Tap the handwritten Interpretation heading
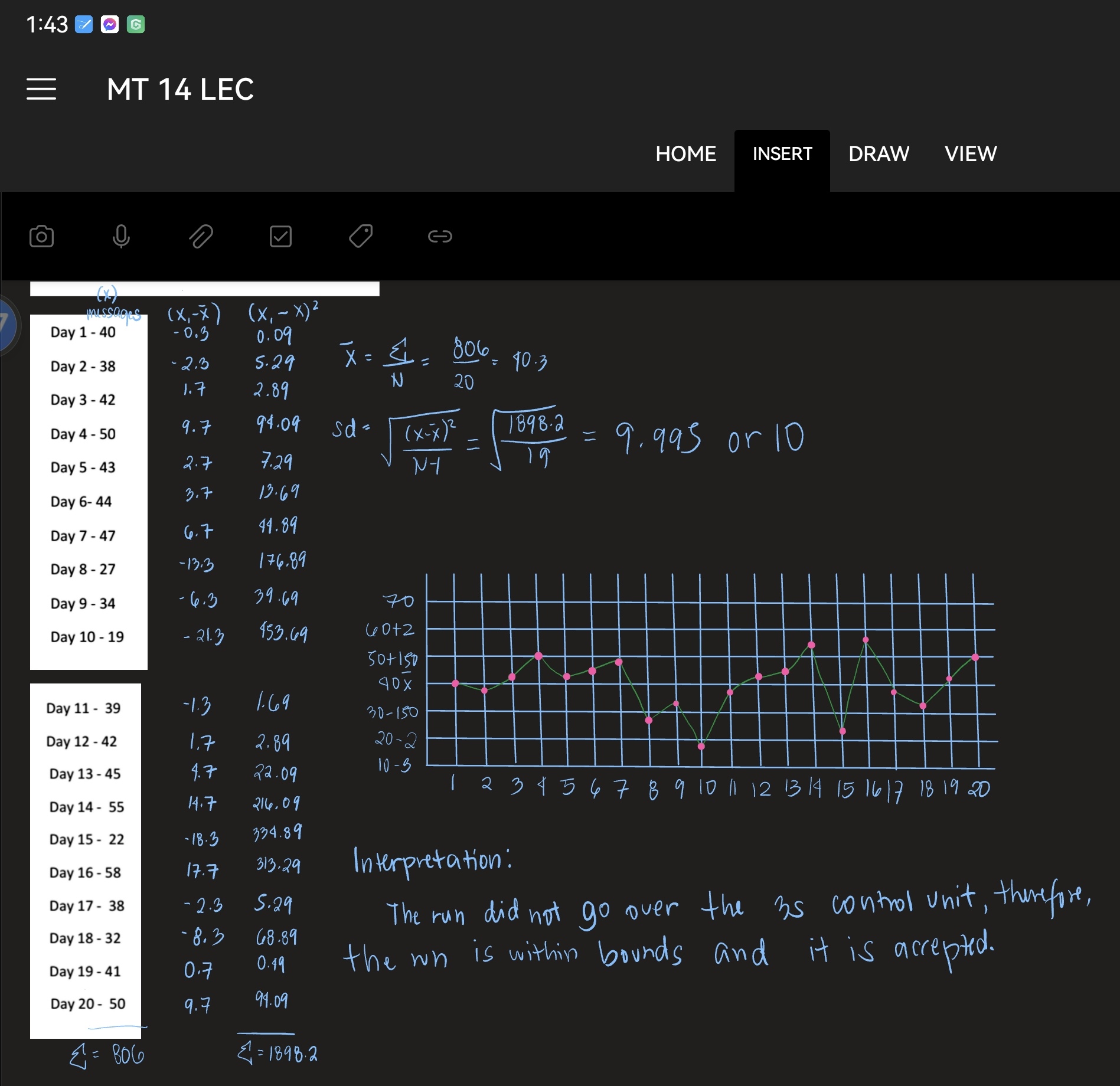This screenshot has height=1086, width=1120. click(x=432, y=861)
